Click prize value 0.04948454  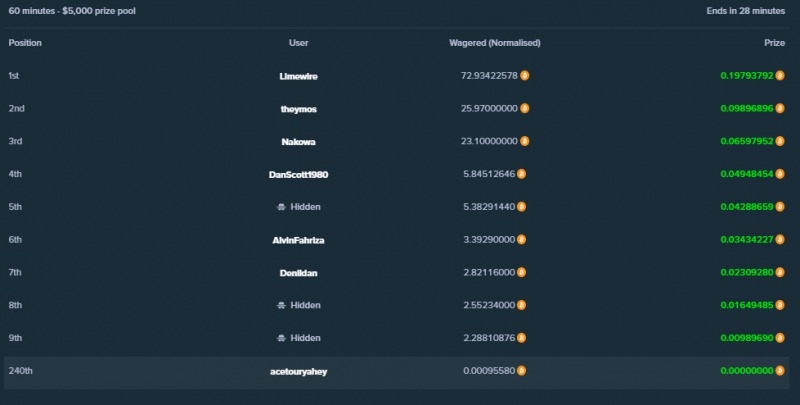point(747,174)
